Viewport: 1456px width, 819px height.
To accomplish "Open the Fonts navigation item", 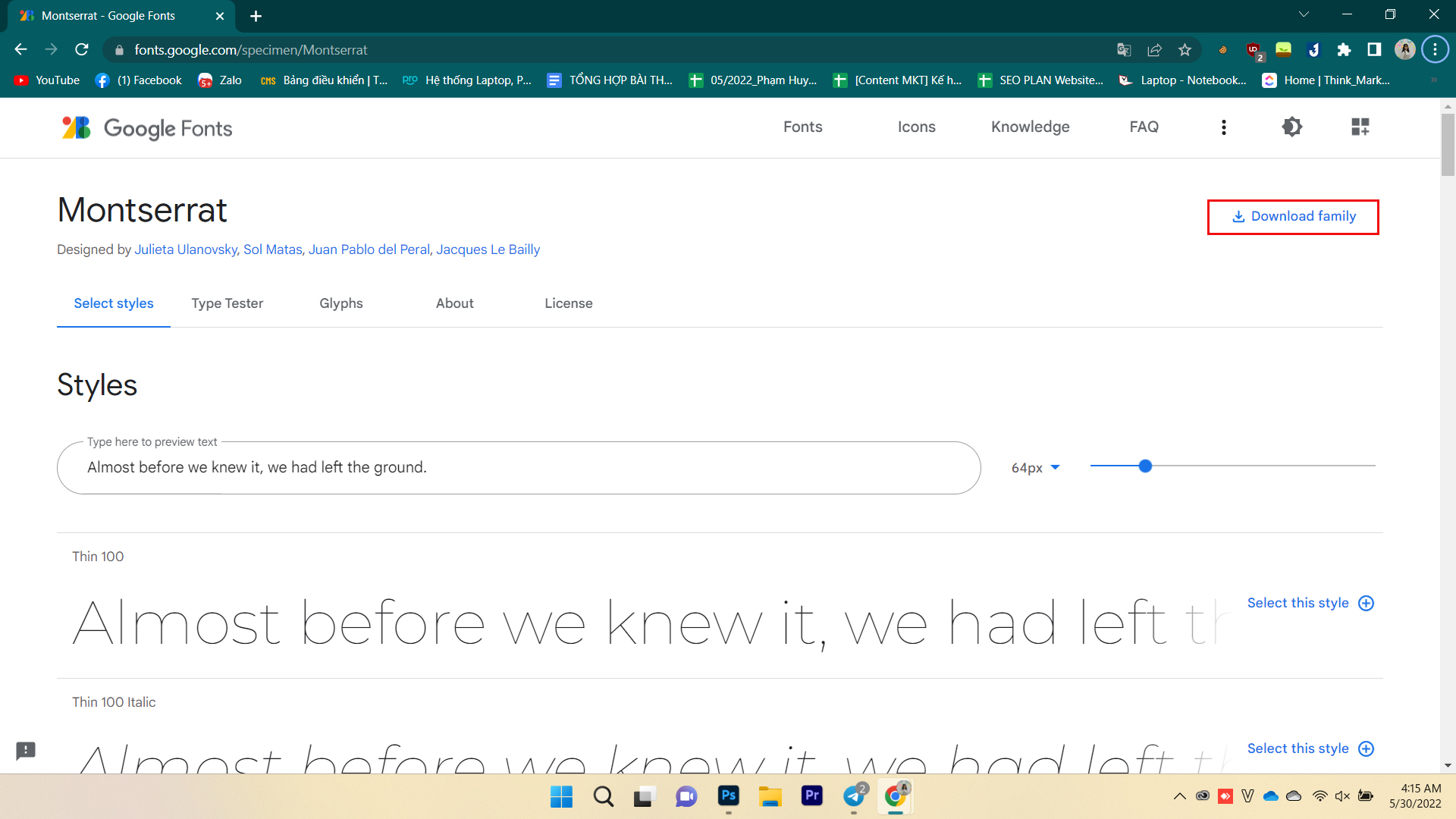I will 802,127.
